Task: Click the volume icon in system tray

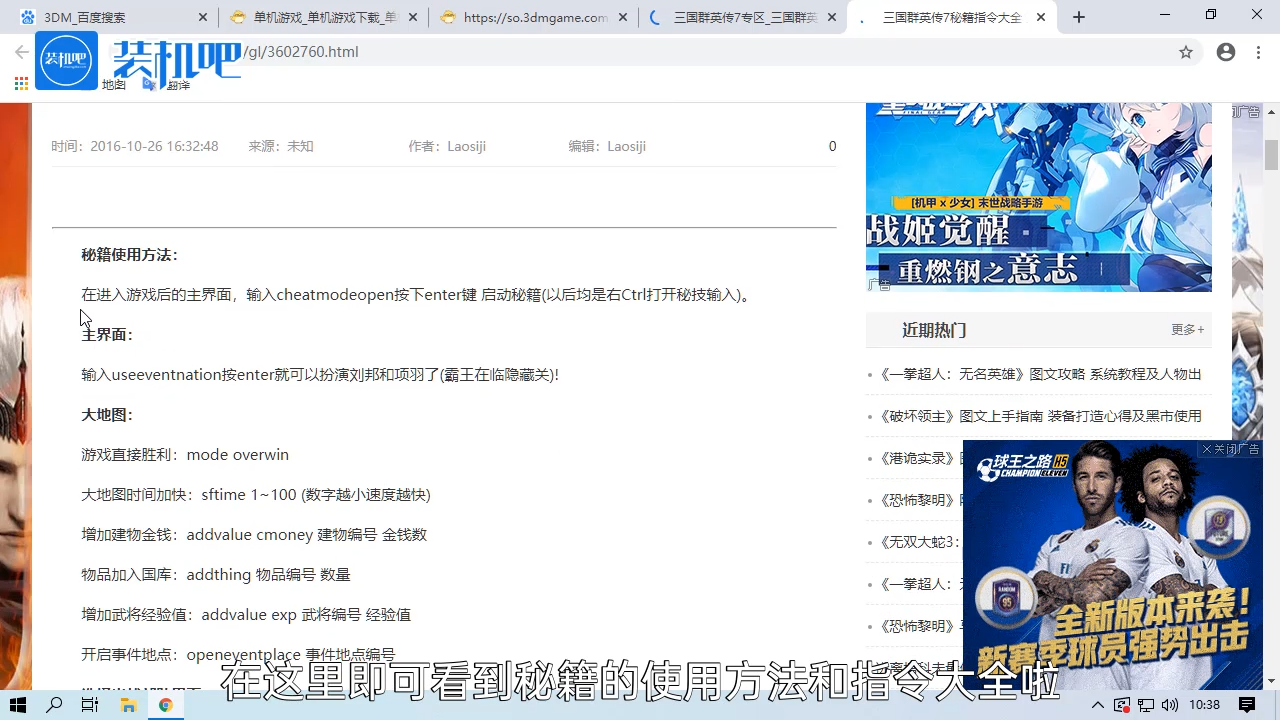Action: point(1172,705)
